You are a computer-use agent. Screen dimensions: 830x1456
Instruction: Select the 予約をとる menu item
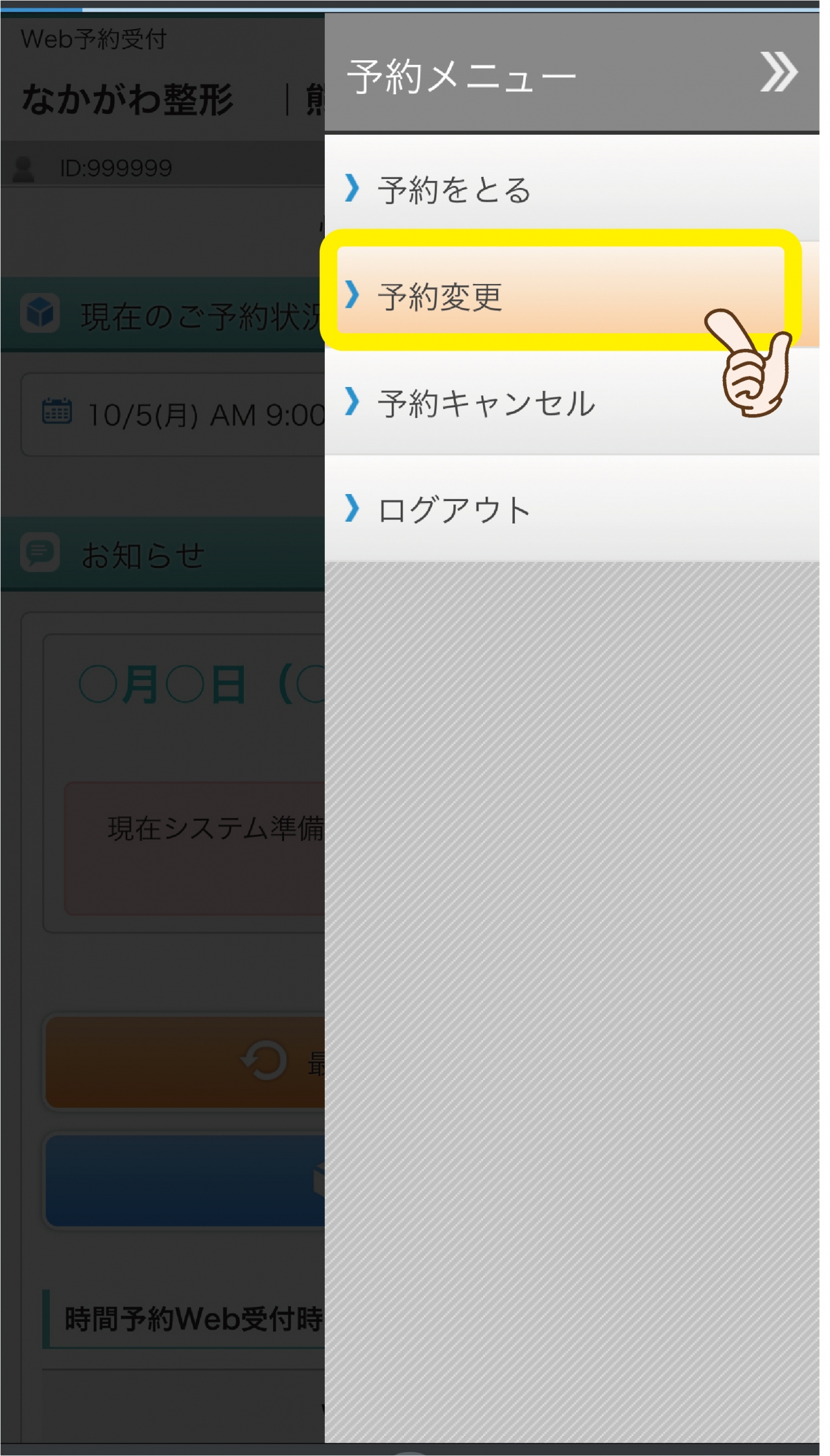(572, 189)
